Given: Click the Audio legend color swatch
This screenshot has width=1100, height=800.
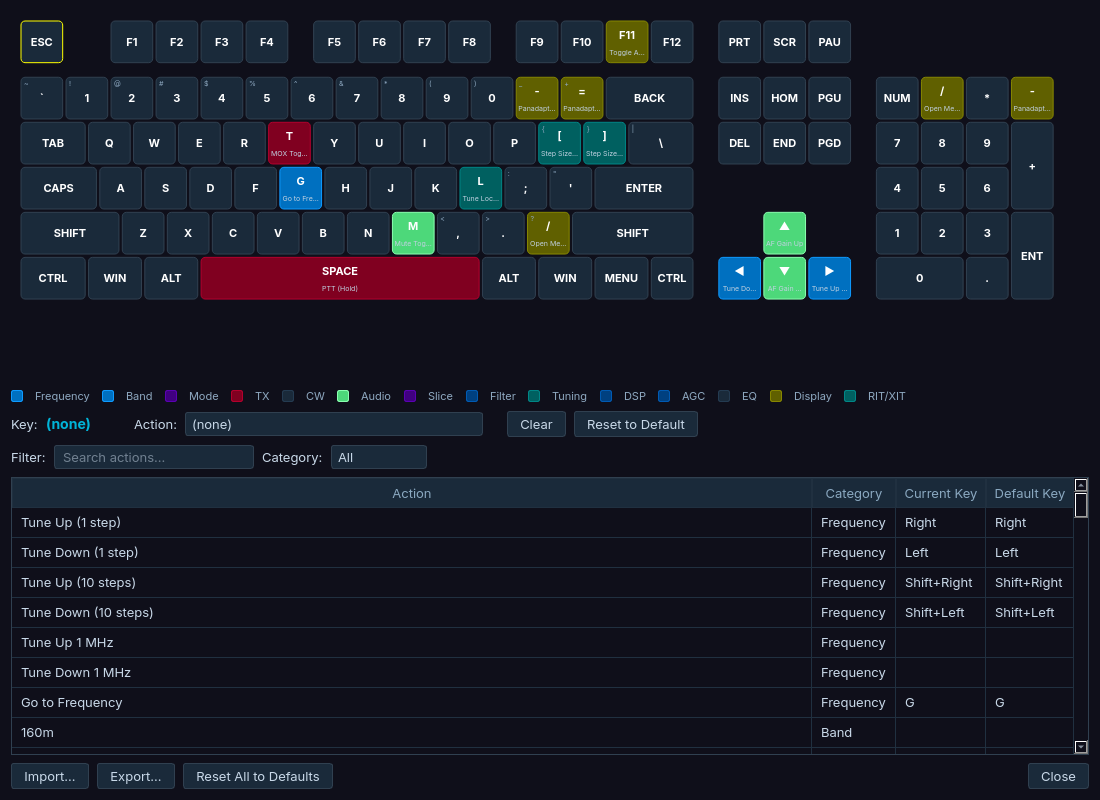Looking at the screenshot, I should tap(343, 396).
